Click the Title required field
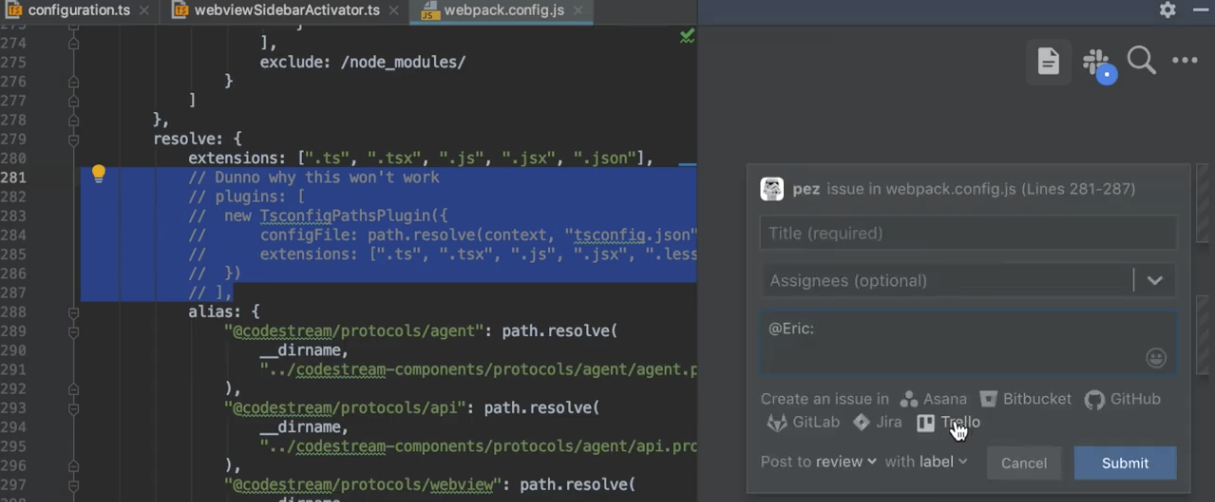Image resolution: width=1215 pixels, height=502 pixels. (x=968, y=233)
